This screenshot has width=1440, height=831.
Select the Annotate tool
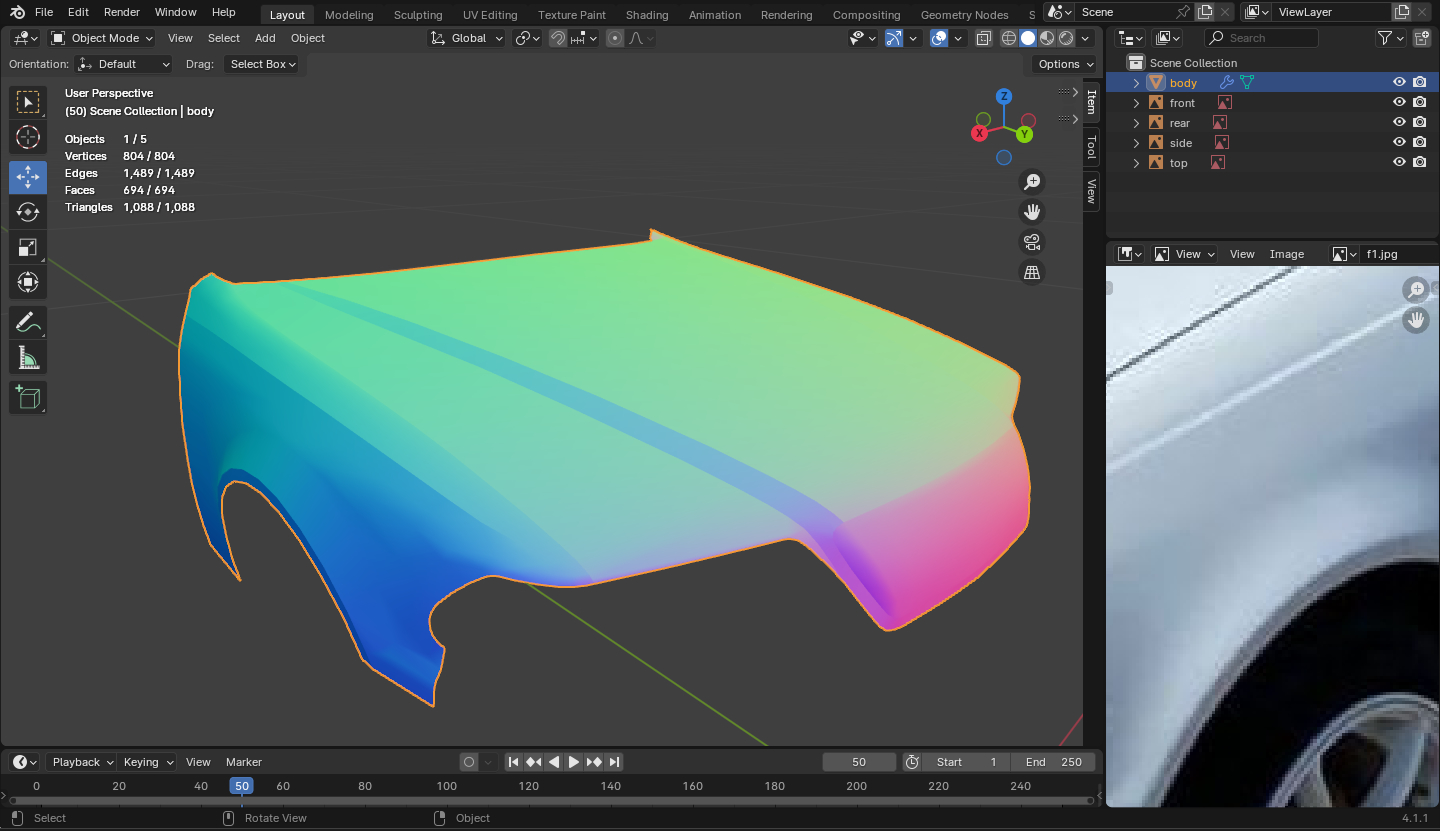pyautogui.click(x=28, y=322)
